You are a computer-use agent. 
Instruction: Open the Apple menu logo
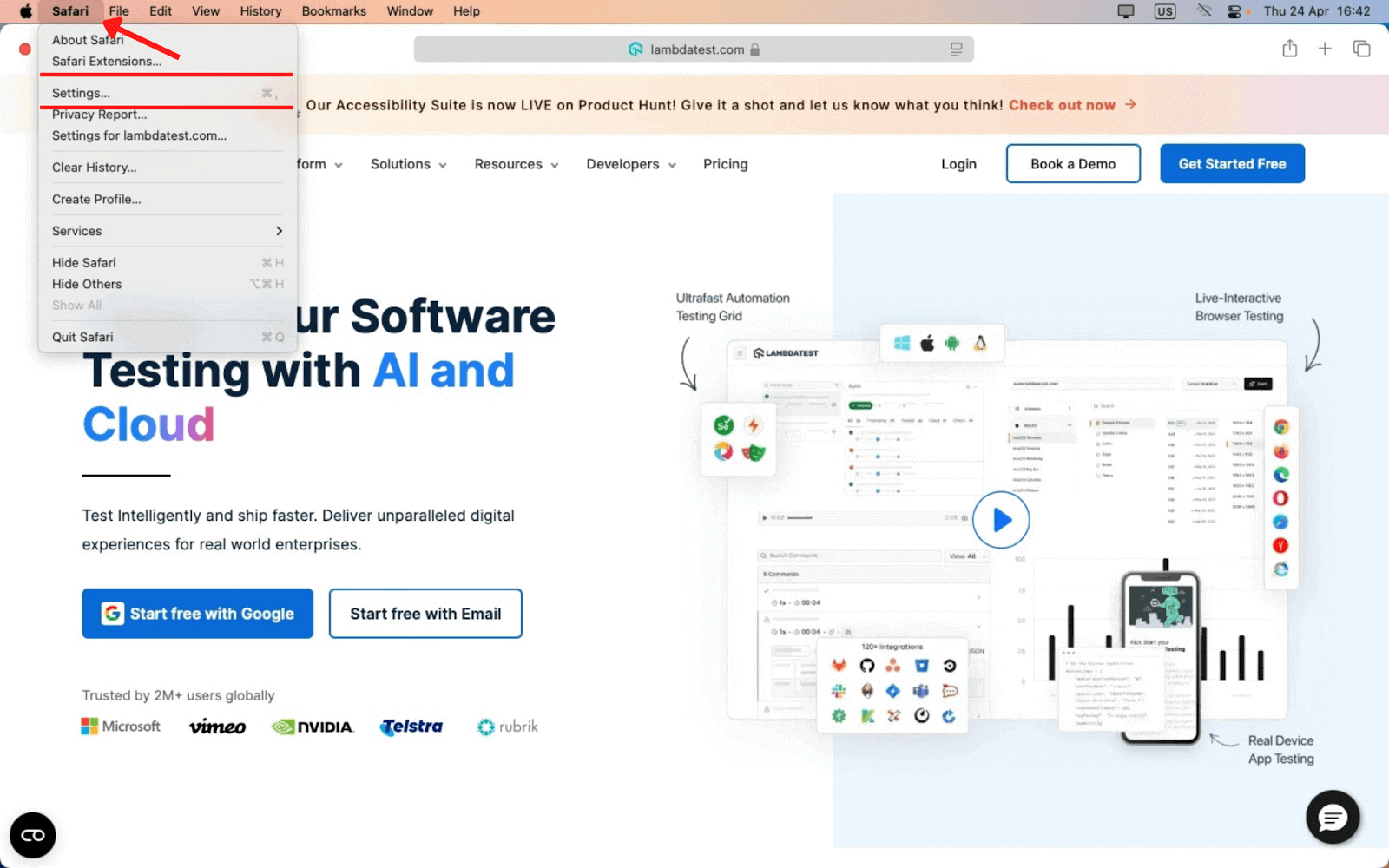[25, 11]
